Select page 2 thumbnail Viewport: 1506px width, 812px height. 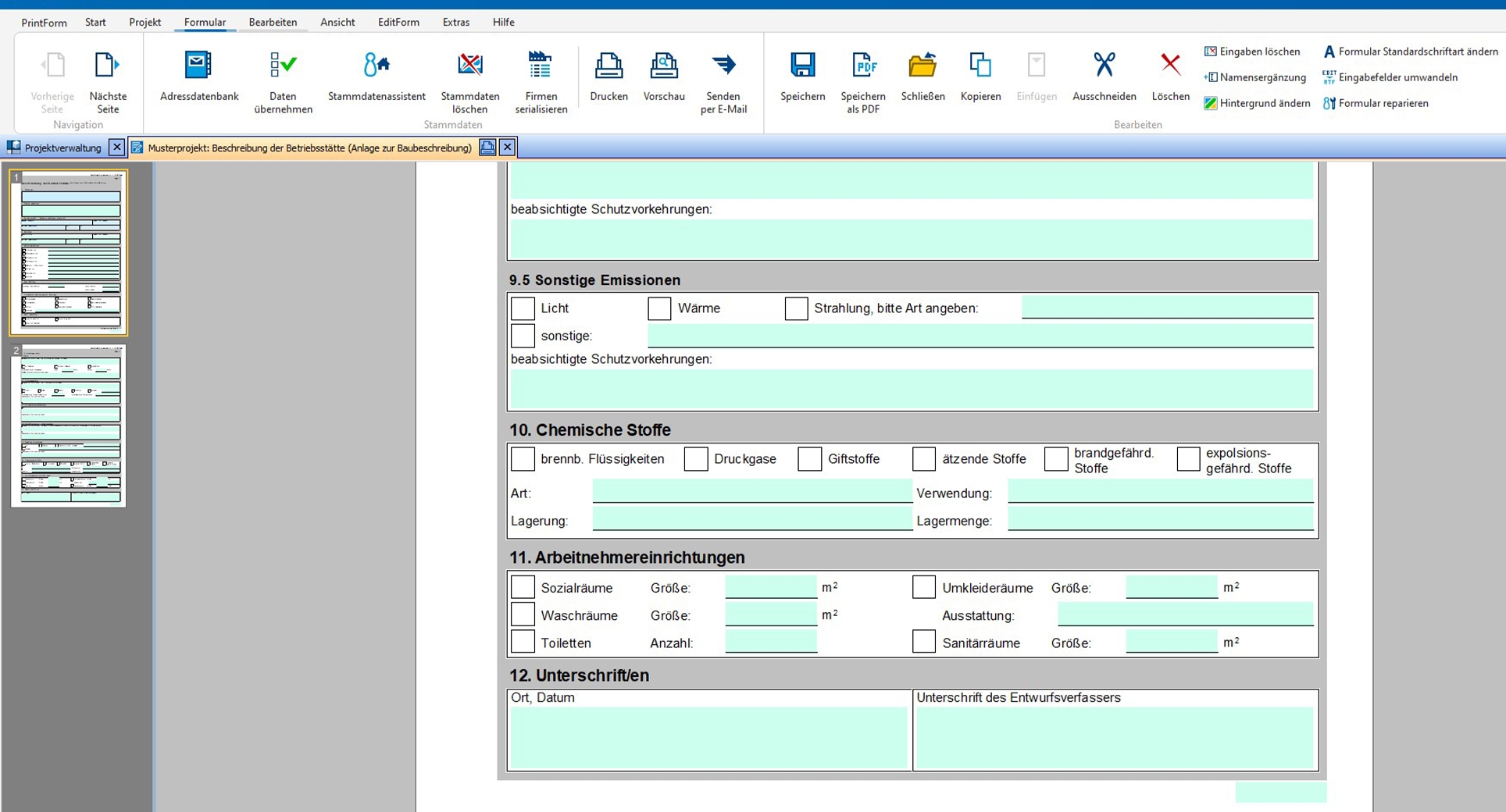[x=69, y=426]
